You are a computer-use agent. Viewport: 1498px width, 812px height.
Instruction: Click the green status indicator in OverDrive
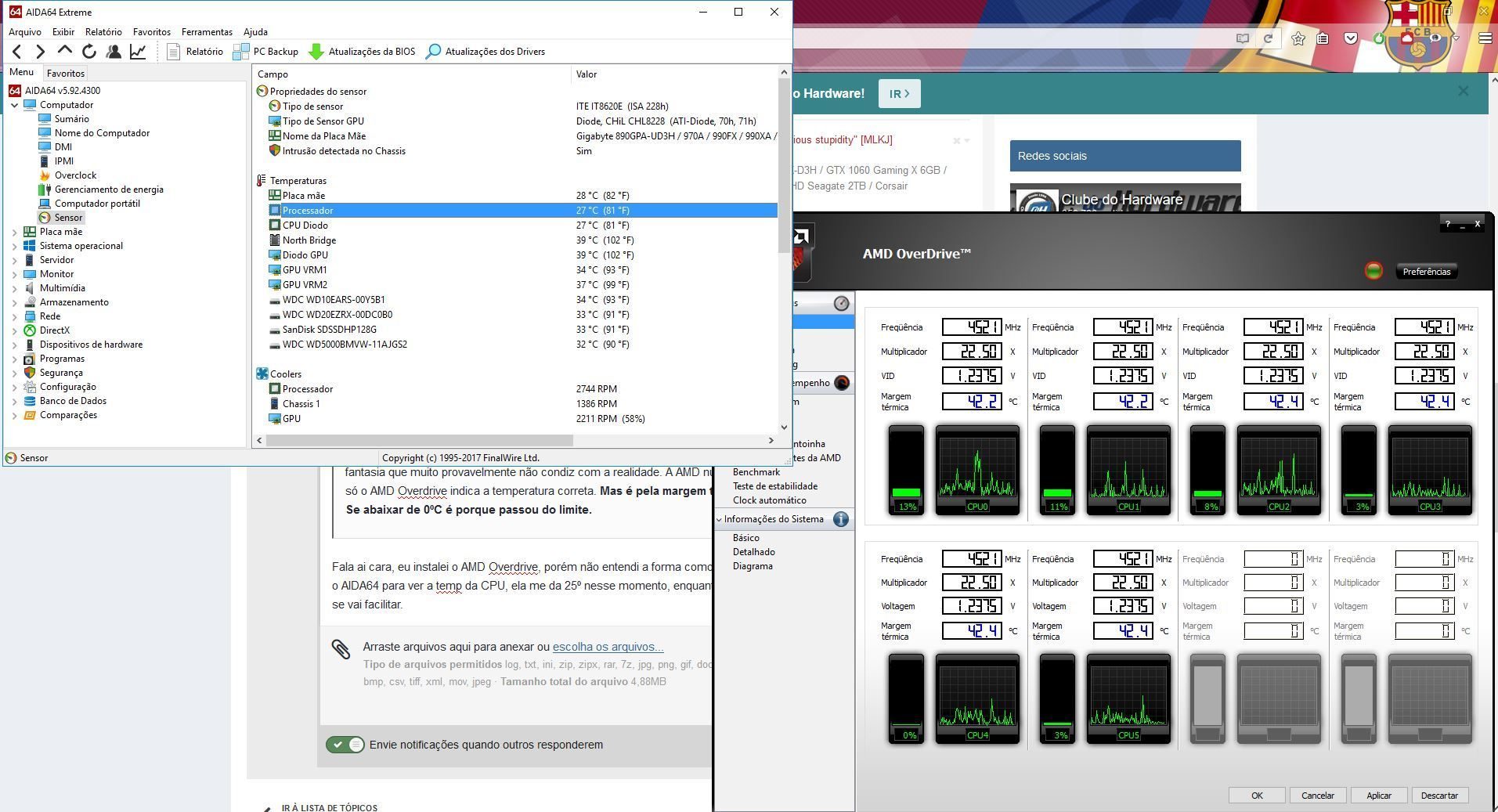1373,271
